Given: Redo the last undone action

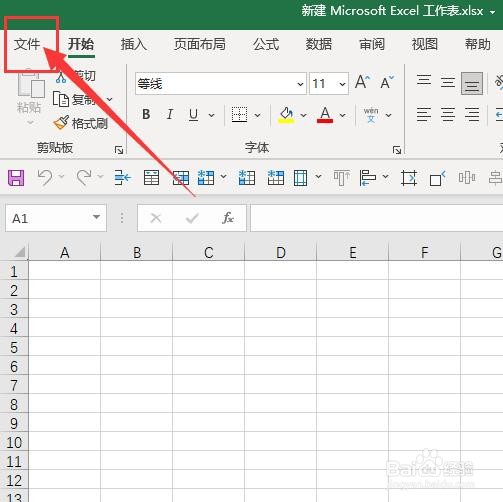Looking at the screenshot, I should pyautogui.click(x=84, y=177).
